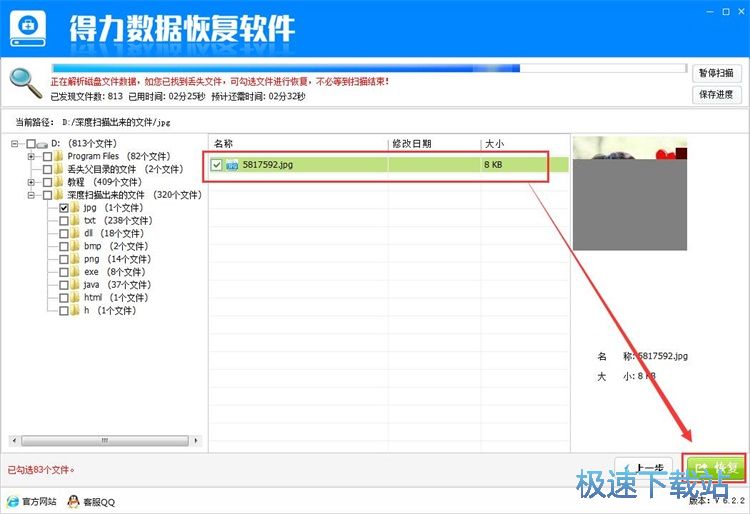Uncheck the 5817592.jpg file checkbox
The image size is (750, 514).
217,165
